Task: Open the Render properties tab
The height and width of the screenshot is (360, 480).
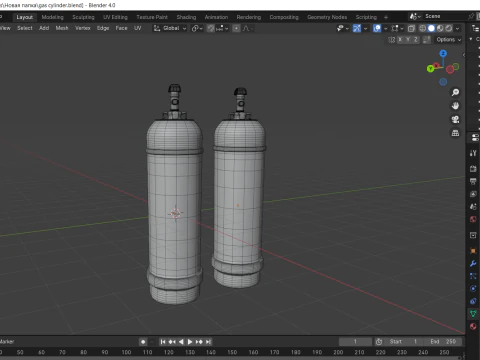Action: (x=473, y=169)
